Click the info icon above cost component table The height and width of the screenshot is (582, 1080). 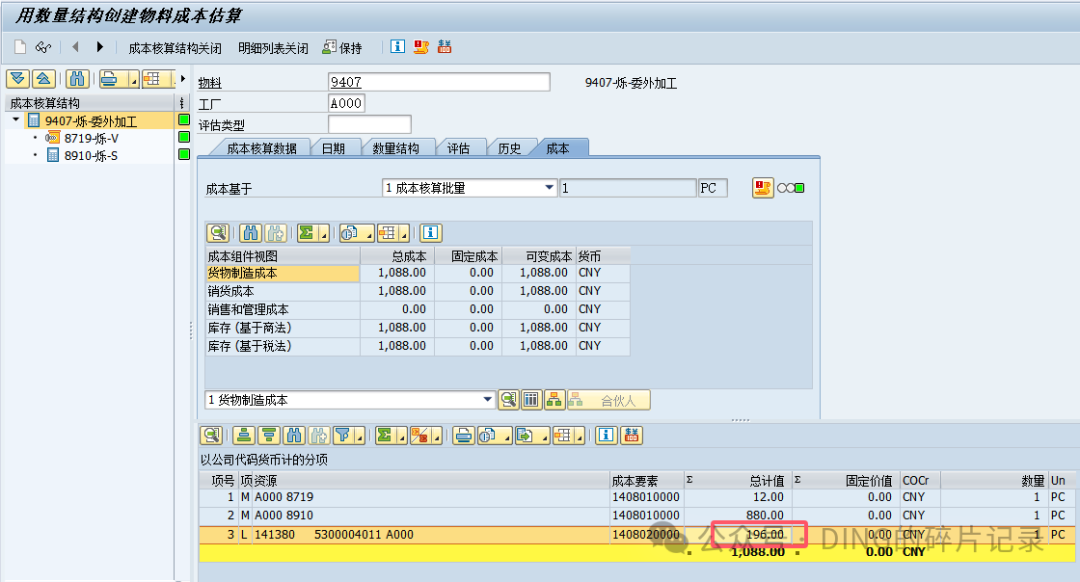[430, 233]
